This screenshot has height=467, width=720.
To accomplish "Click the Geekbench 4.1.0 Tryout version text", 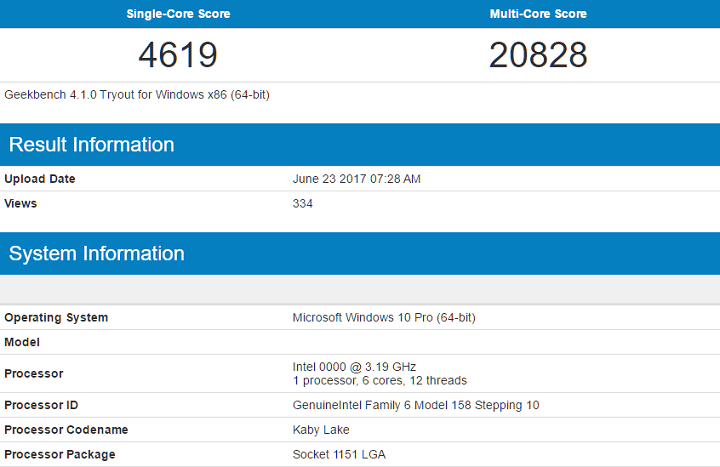I will (x=137, y=95).
